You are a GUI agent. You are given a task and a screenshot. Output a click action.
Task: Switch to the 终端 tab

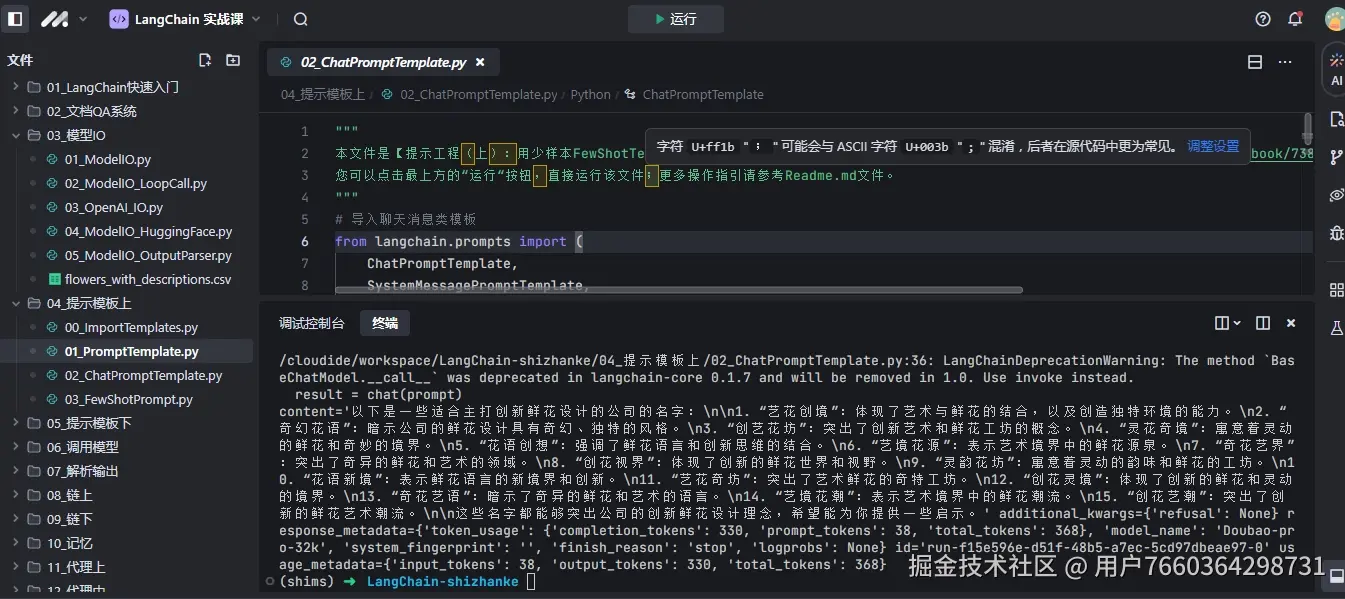click(384, 323)
